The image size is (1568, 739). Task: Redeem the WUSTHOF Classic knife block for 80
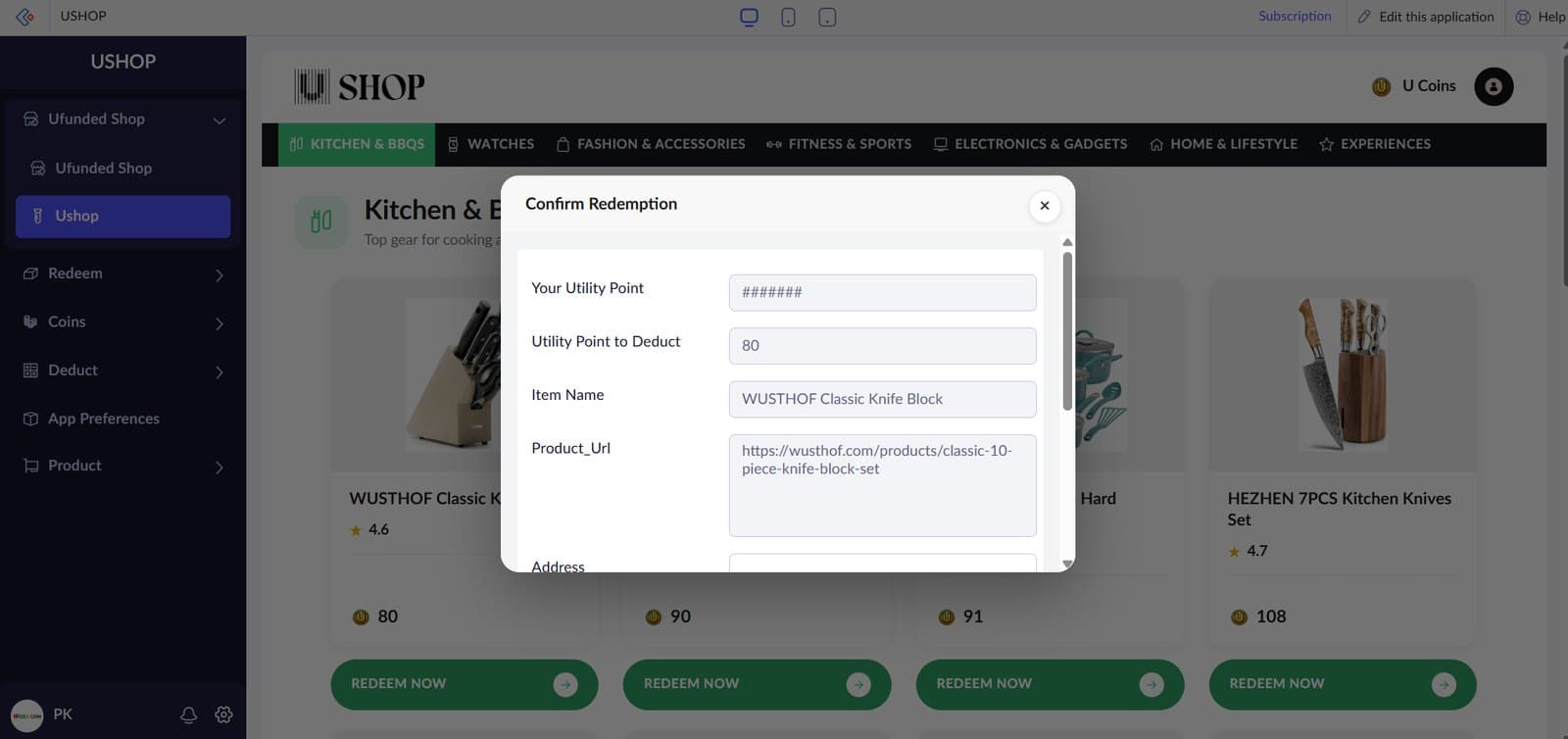click(x=465, y=684)
